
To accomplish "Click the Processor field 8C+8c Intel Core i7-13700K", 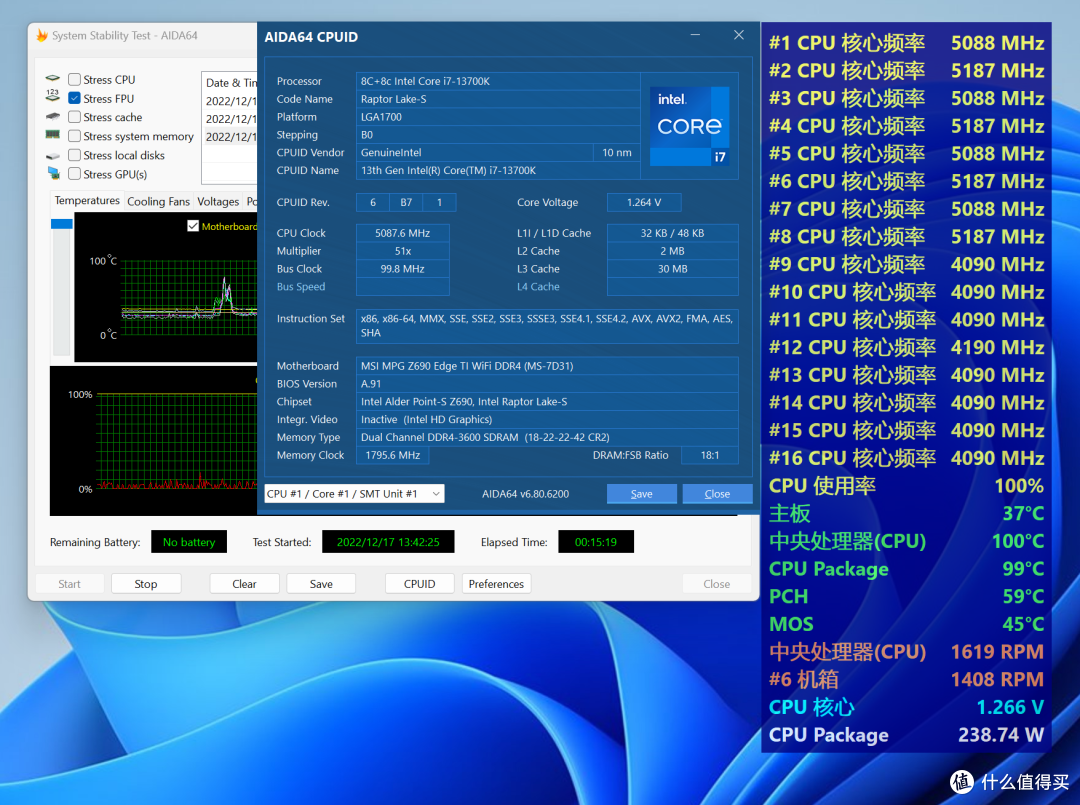I will [x=498, y=81].
